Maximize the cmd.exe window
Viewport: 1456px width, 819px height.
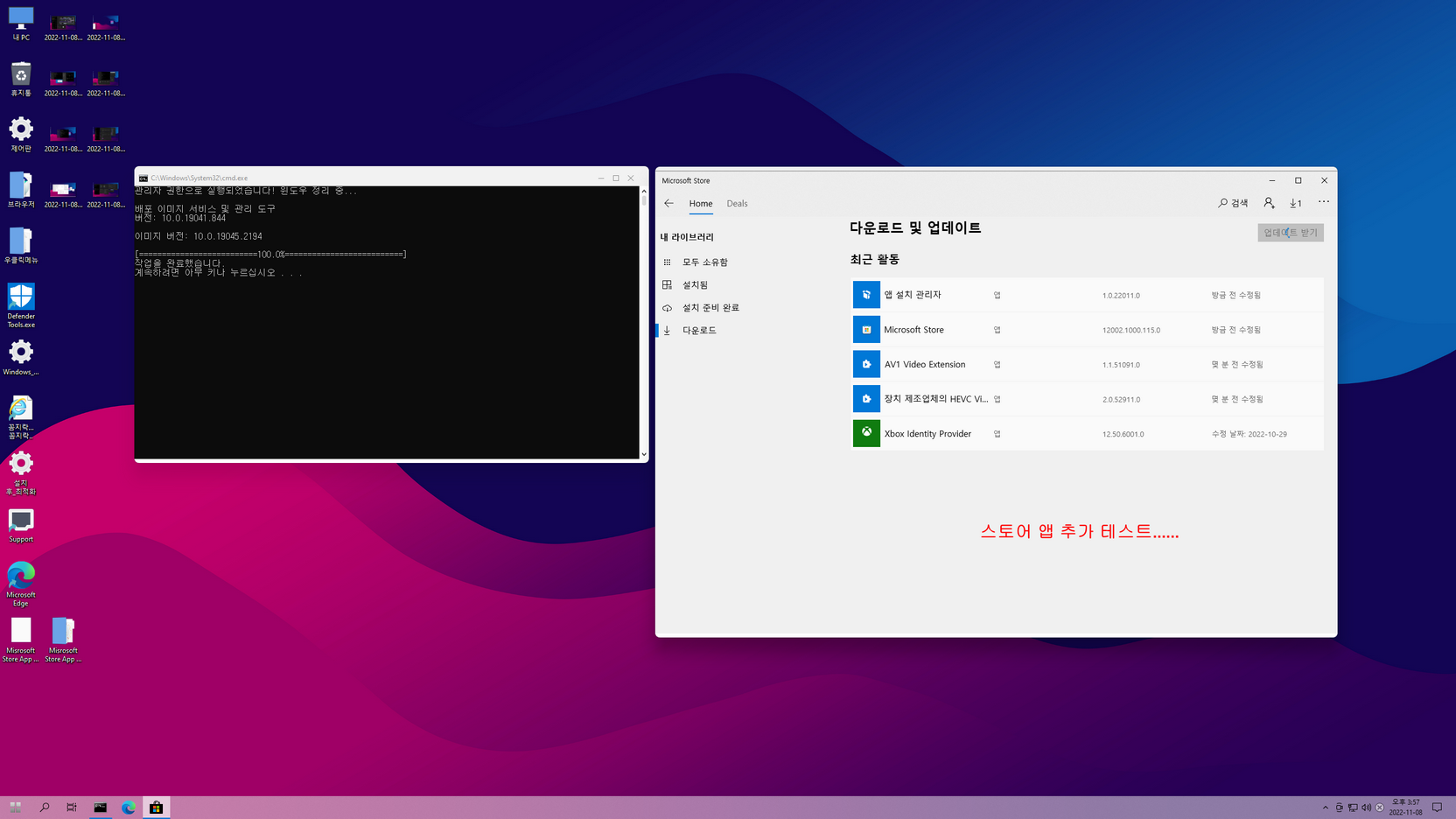(616, 178)
